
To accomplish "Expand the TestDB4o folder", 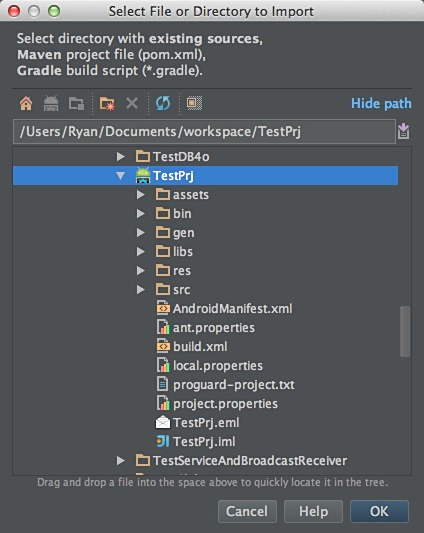I will click(x=120, y=156).
